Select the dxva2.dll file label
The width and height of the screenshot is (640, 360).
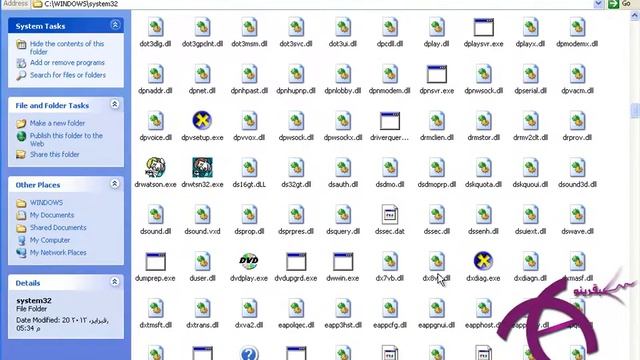click(x=249, y=325)
